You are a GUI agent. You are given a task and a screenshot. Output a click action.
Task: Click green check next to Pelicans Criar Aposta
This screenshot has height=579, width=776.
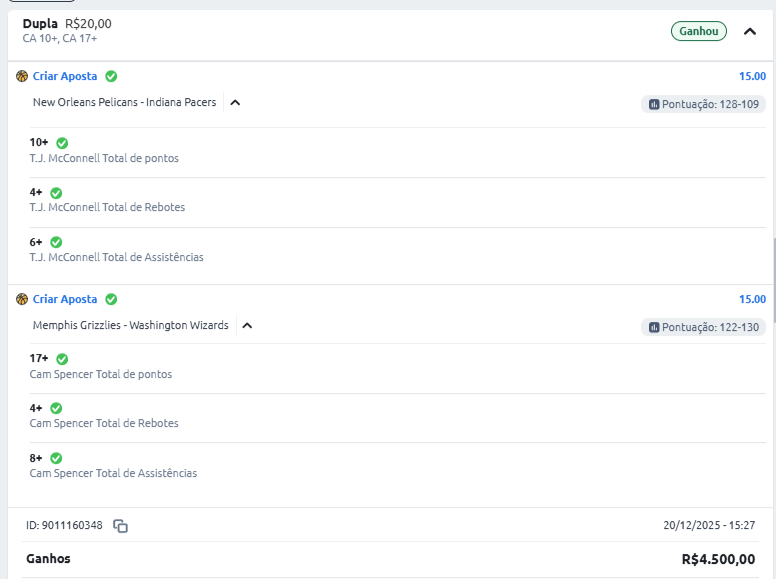(x=111, y=76)
